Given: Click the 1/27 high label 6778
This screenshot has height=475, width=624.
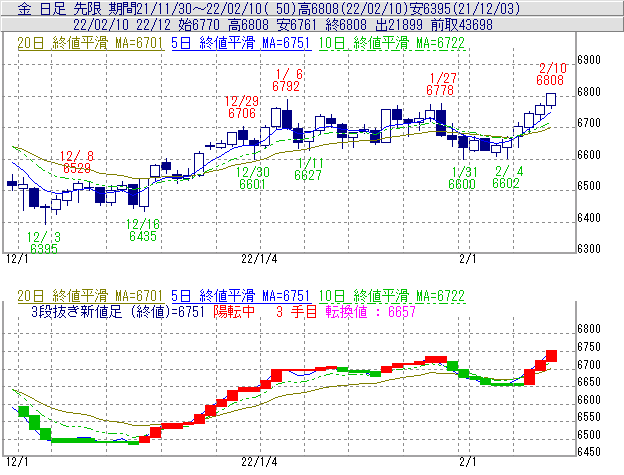Looking at the screenshot, I should tap(440, 90).
